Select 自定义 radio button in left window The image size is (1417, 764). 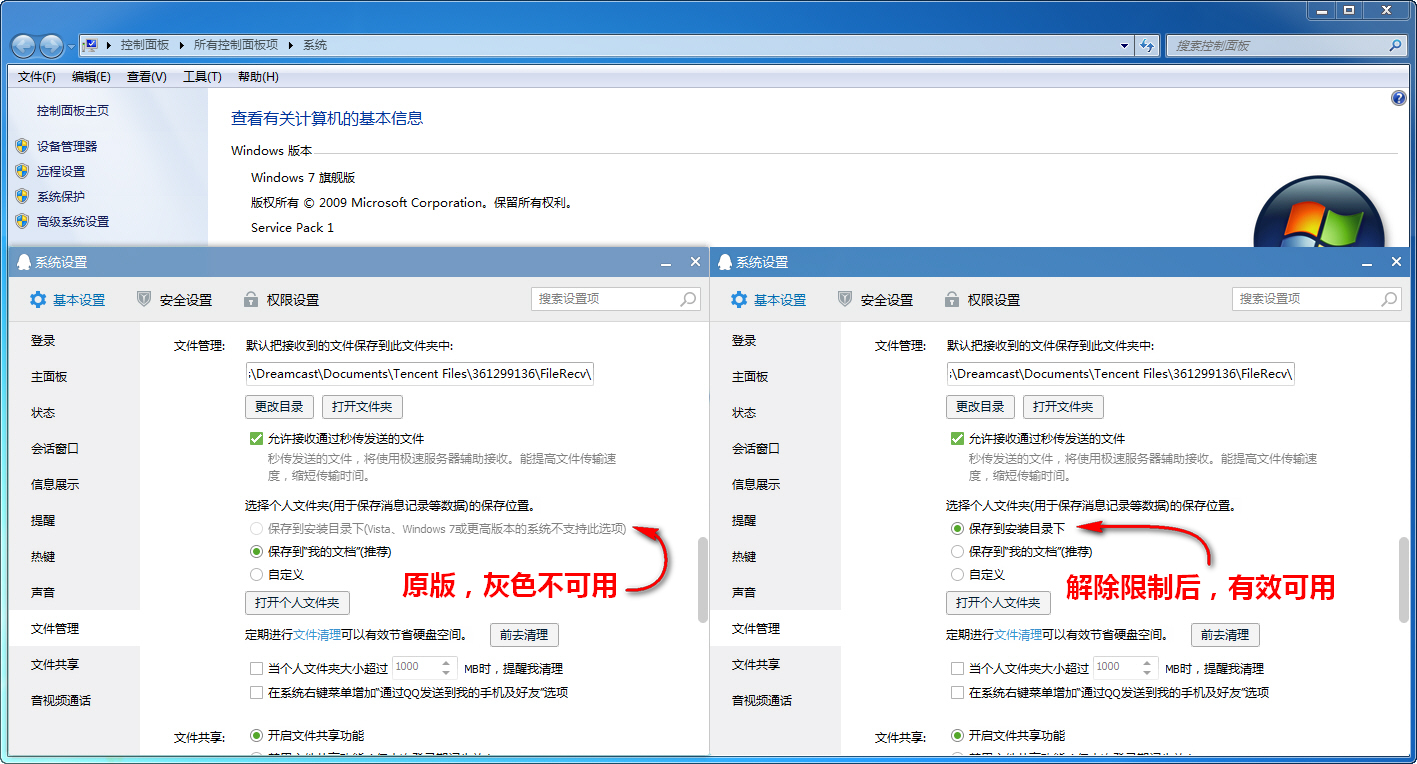click(x=256, y=575)
